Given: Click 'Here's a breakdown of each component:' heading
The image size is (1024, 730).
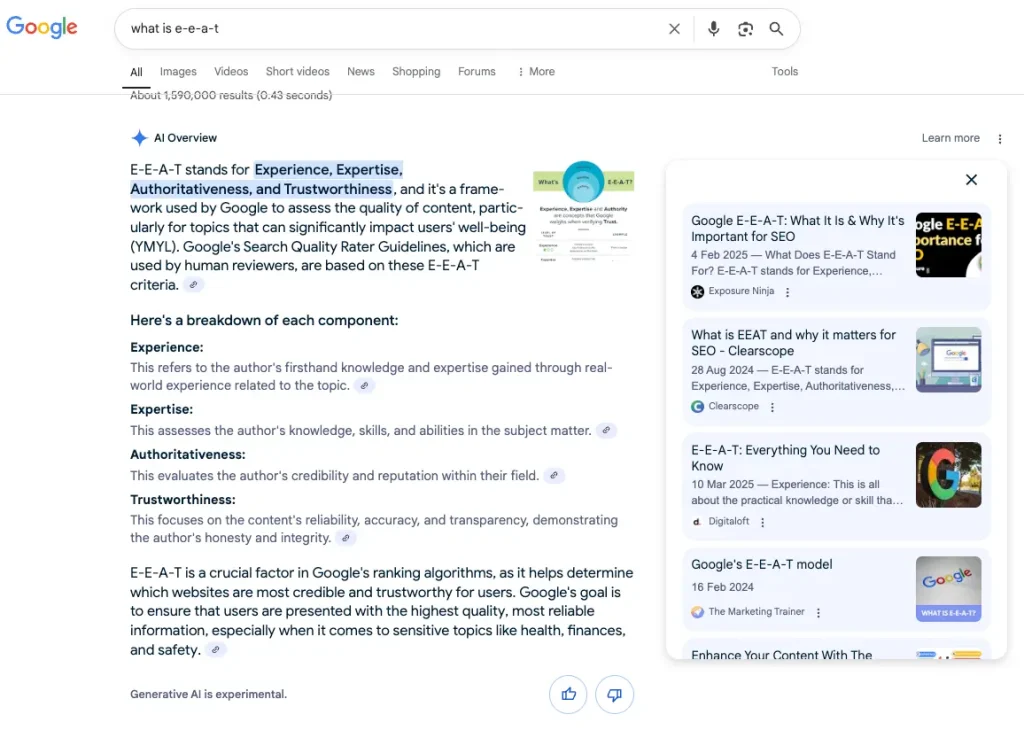Looking at the screenshot, I should pyautogui.click(x=264, y=321).
